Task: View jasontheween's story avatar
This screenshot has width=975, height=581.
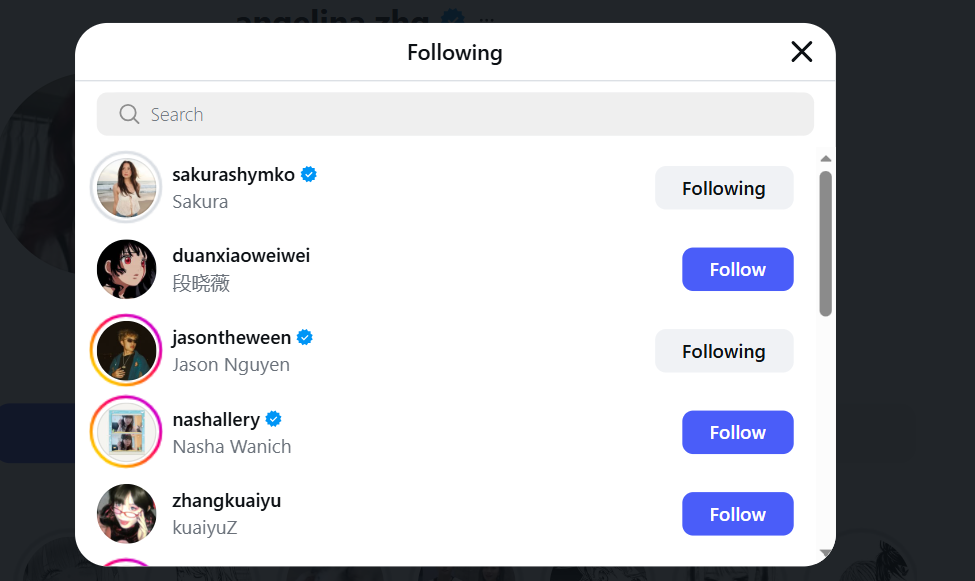Action: coord(126,350)
